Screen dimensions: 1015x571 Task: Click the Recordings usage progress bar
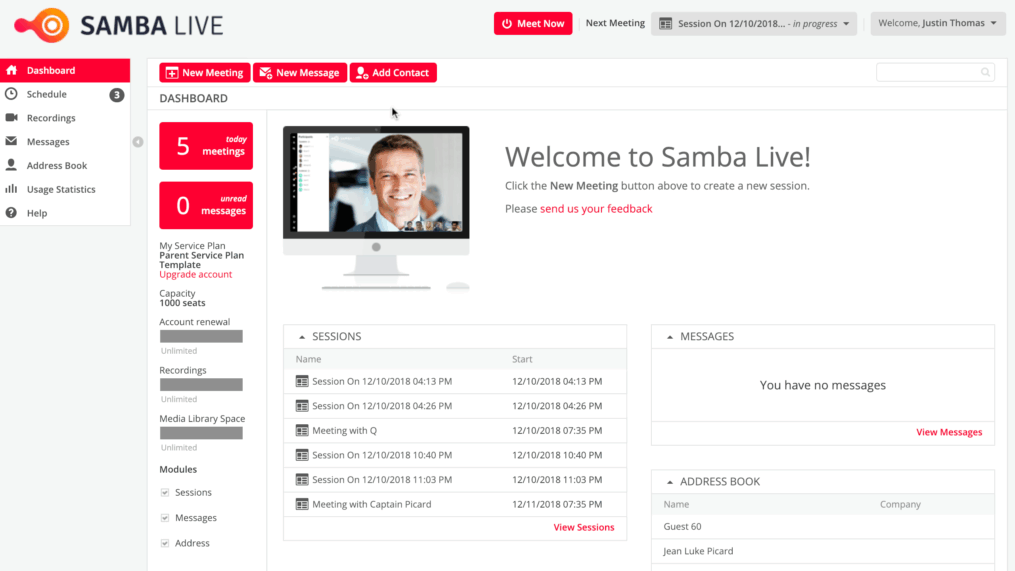201,385
